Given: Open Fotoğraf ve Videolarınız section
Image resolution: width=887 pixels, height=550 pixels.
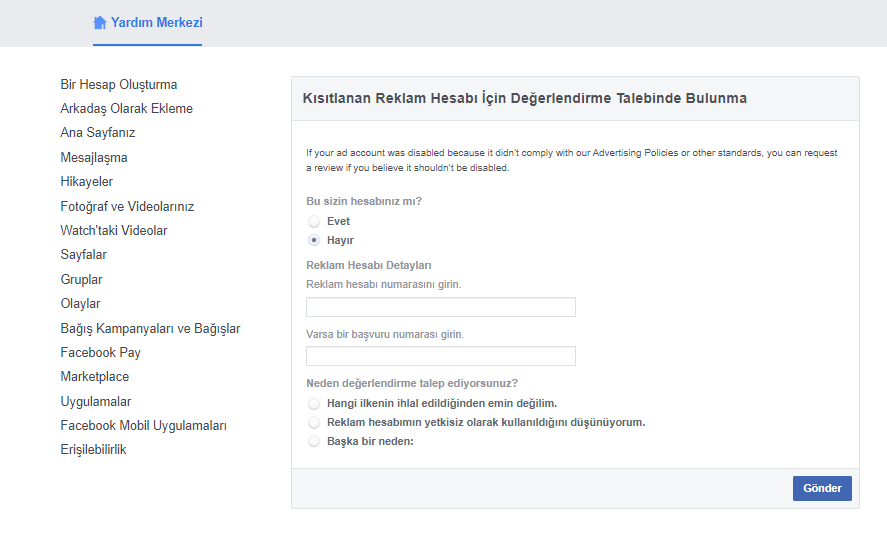Looking at the screenshot, I should pos(127,206).
